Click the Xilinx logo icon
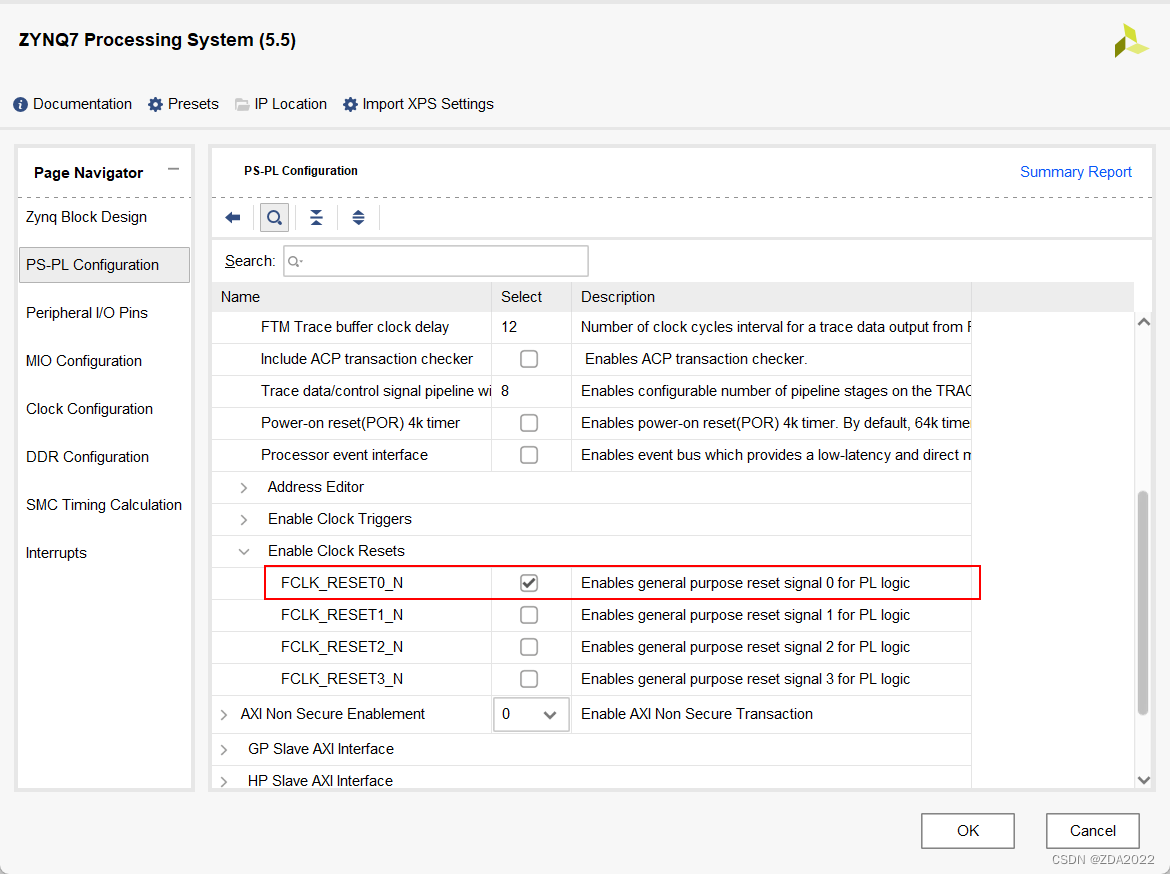Screen dimensions: 1170x874 [x=1130, y=41]
